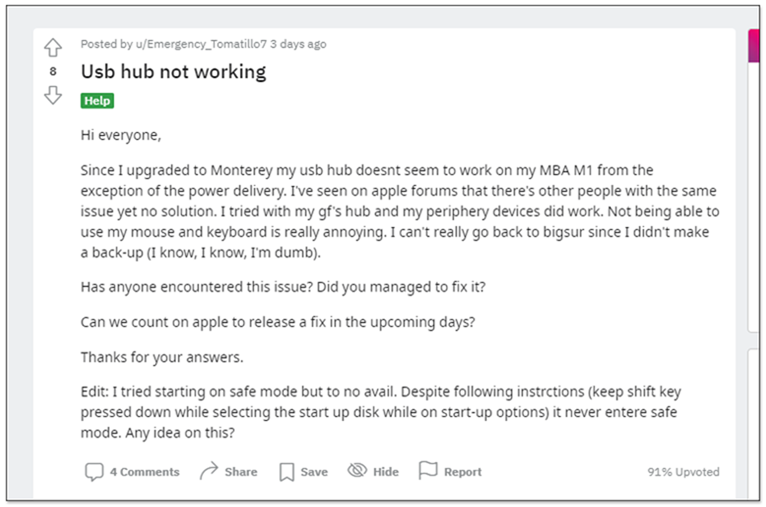766x507 pixels.
Task: Click the 'Hide' text label
Action: coord(386,472)
